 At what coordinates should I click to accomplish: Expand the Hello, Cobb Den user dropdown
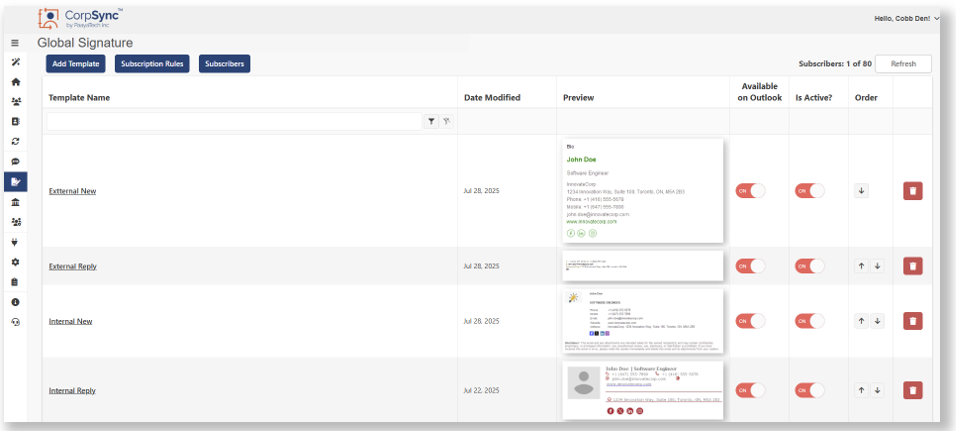coord(907,19)
